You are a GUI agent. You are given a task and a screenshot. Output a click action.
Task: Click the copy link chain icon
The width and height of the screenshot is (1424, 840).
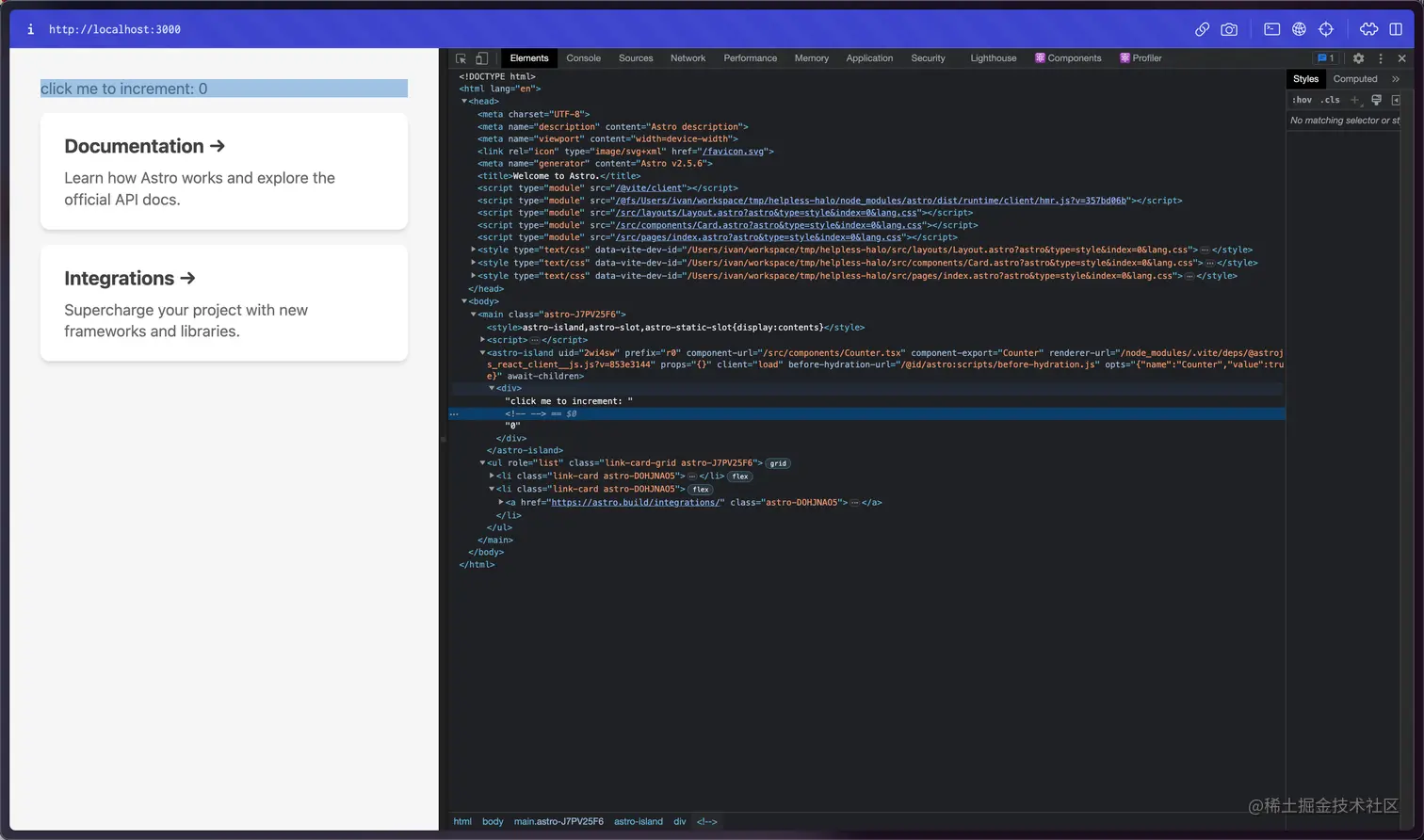pyautogui.click(x=1202, y=29)
